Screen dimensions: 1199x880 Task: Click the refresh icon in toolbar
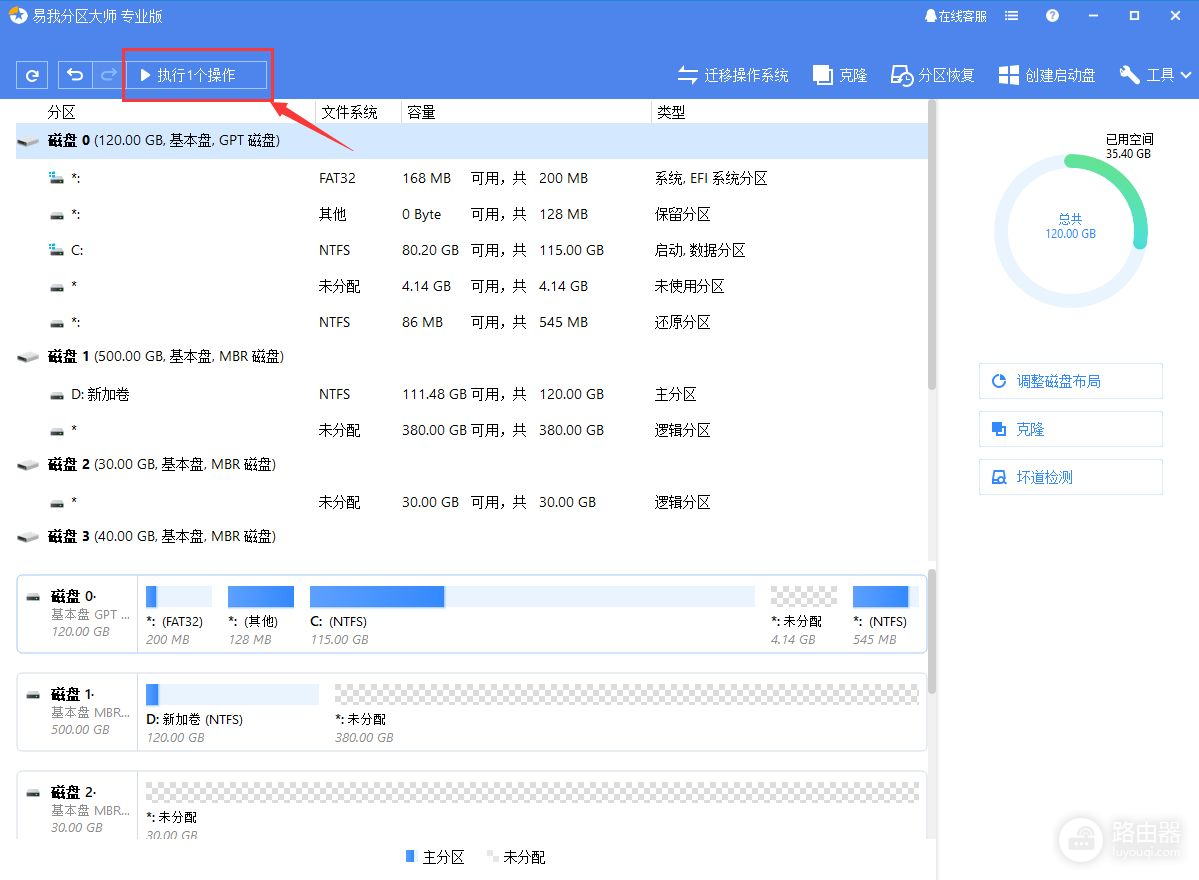[32, 75]
